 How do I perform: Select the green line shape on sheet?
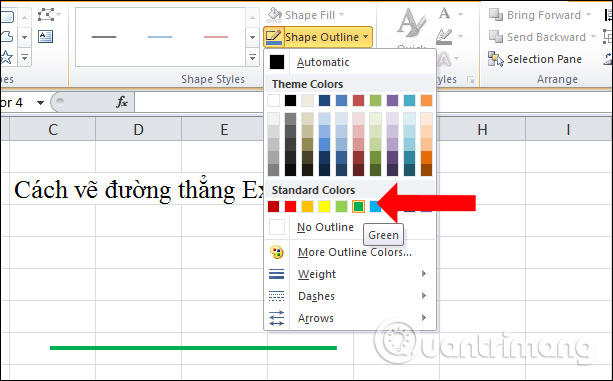pyautogui.click(x=193, y=348)
